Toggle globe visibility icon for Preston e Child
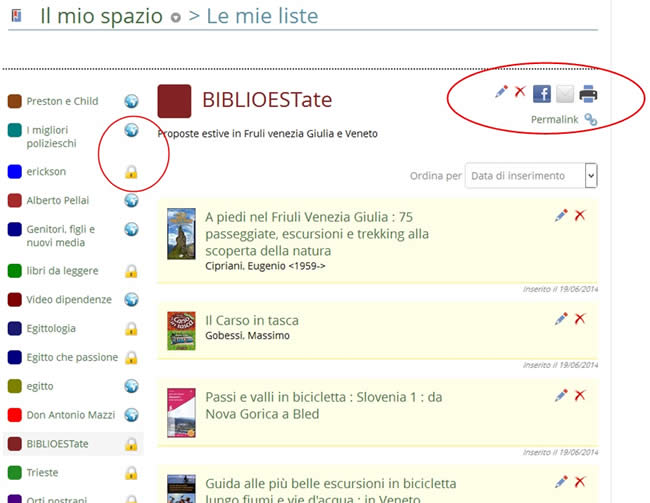Image resolution: width=650 pixels, height=503 pixels. tap(130, 101)
